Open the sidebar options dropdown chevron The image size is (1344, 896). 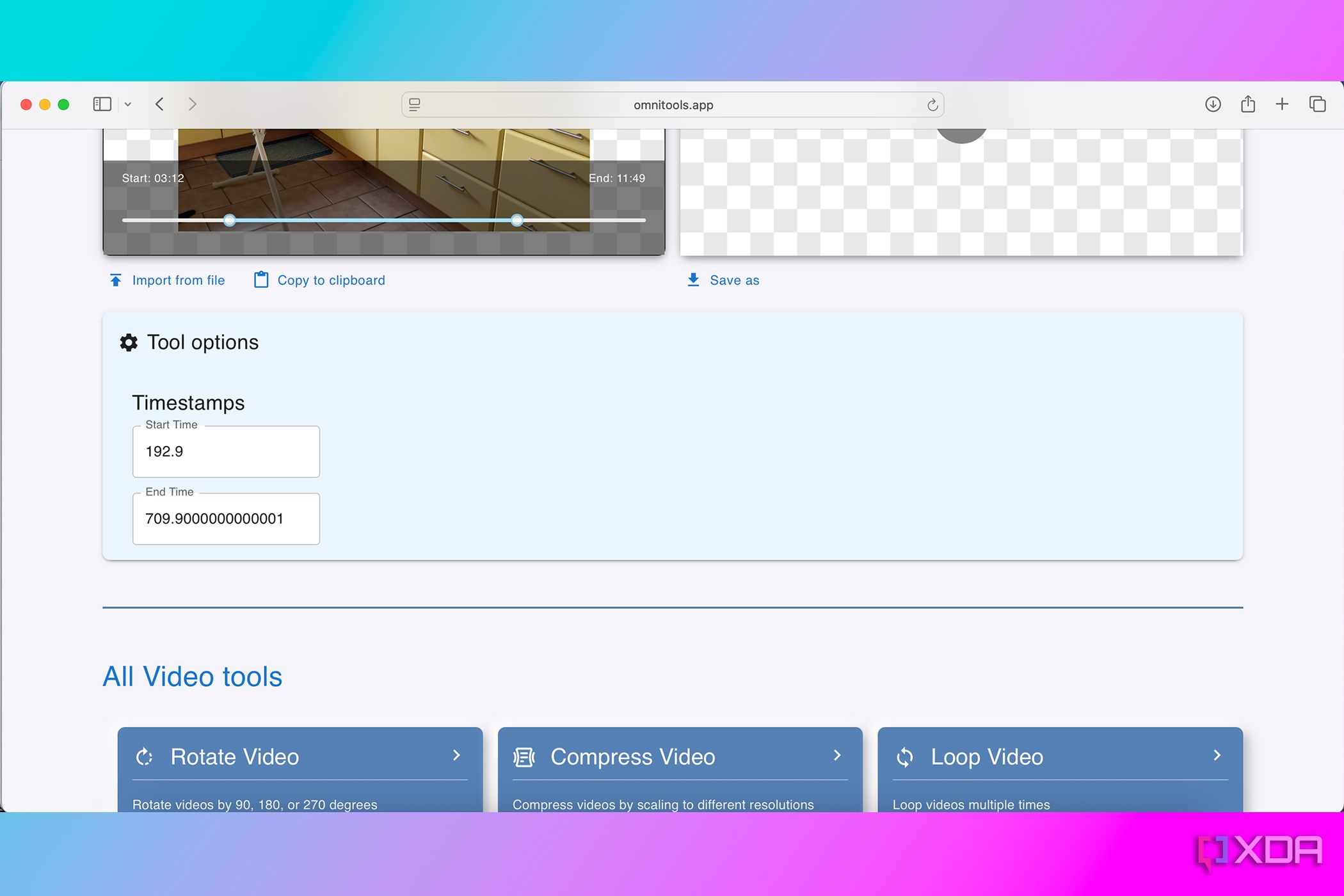128,104
